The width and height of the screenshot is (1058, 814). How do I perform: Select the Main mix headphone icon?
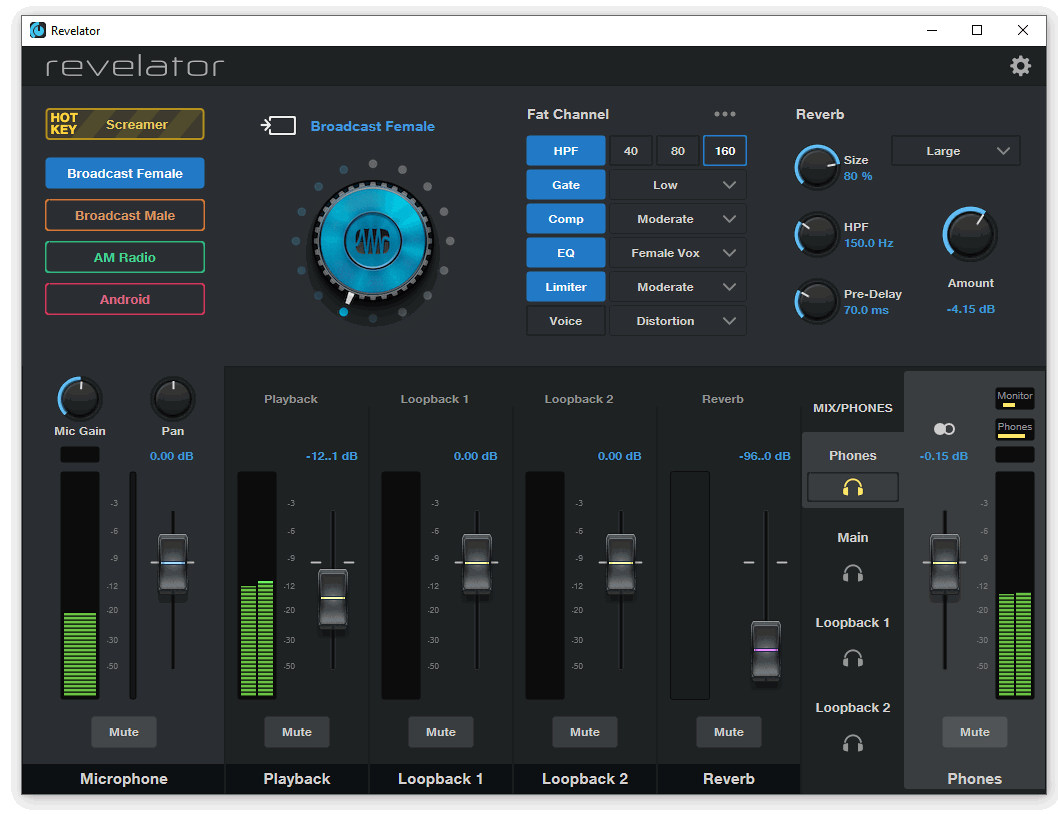[x=852, y=573]
